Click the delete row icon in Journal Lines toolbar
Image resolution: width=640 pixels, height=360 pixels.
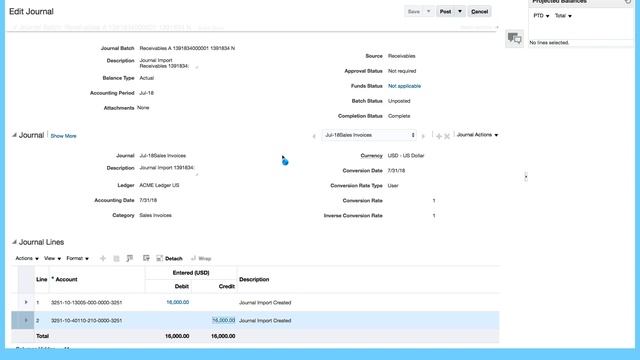tap(116, 258)
